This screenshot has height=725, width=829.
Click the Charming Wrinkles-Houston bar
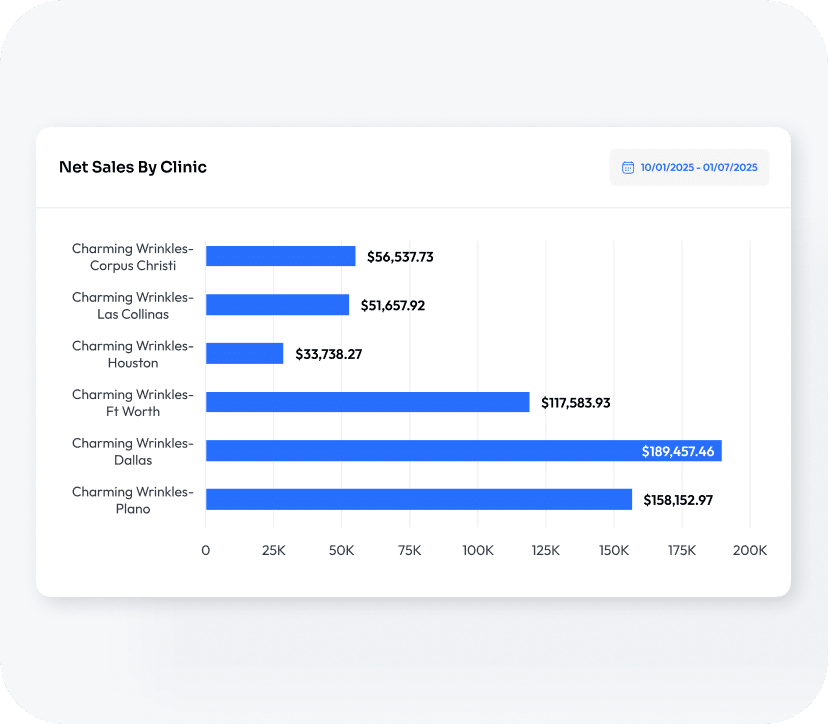pos(244,353)
